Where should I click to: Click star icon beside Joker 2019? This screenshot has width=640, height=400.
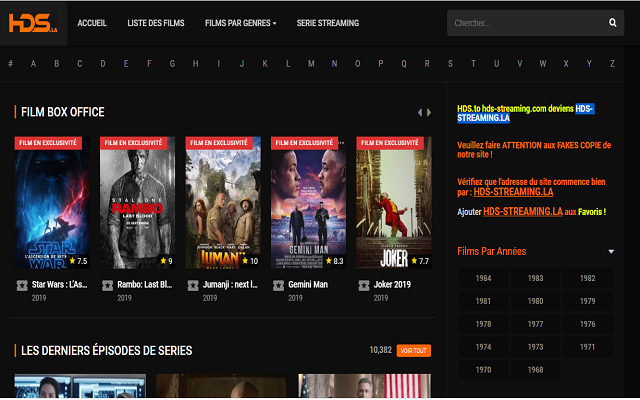[364, 285]
